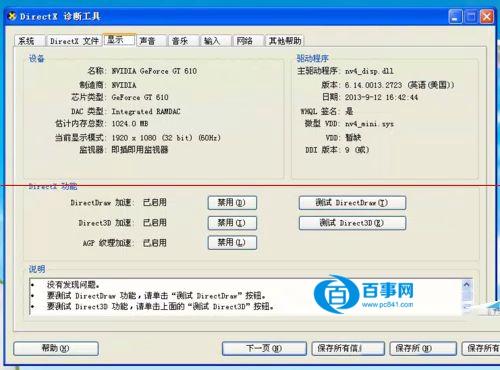Go to the 输入 tab

coord(215,41)
